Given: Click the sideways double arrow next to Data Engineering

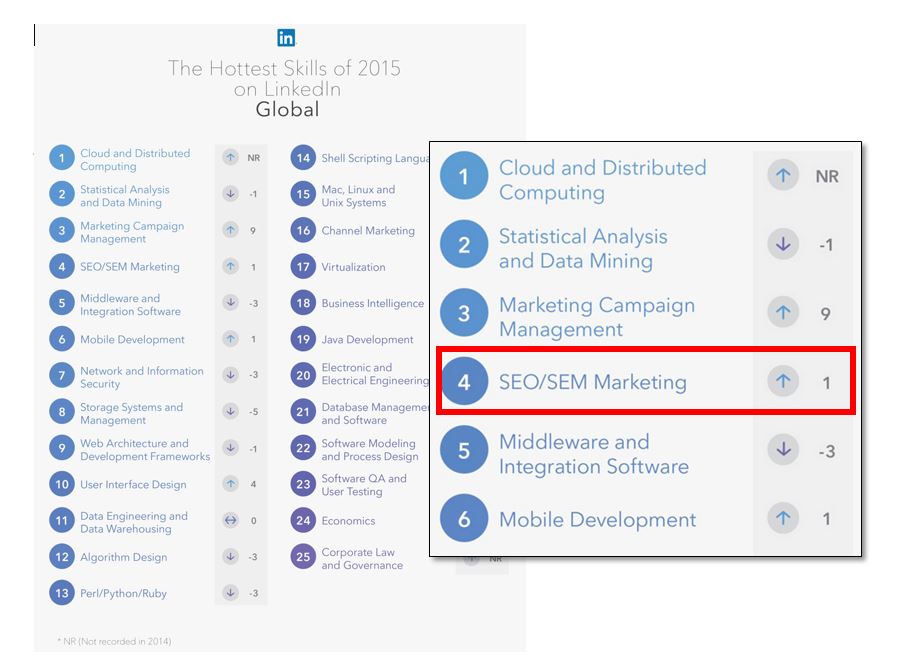Looking at the screenshot, I should click(x=231, y=521).
